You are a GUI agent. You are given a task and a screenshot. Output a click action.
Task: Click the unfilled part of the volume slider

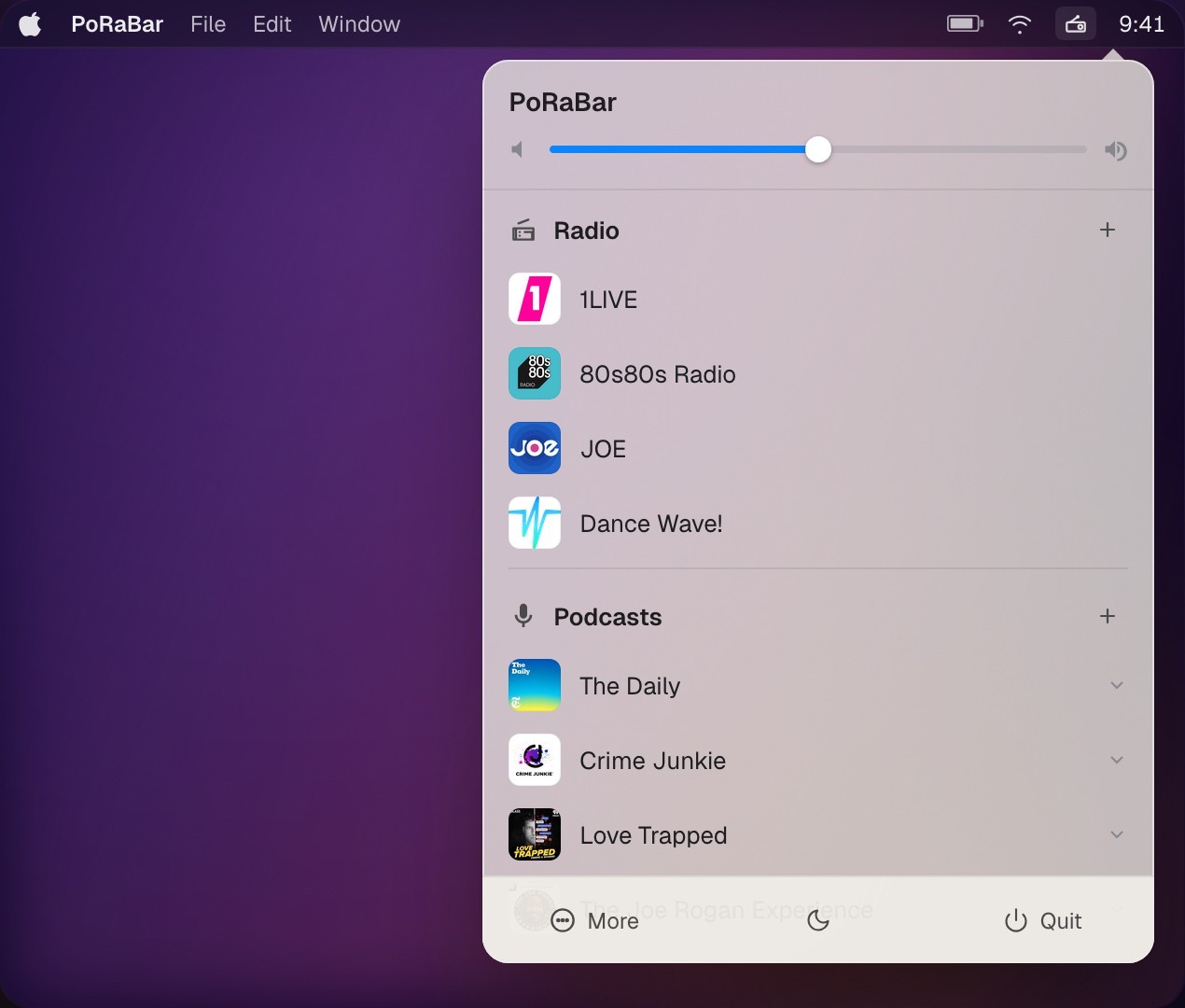958,149
